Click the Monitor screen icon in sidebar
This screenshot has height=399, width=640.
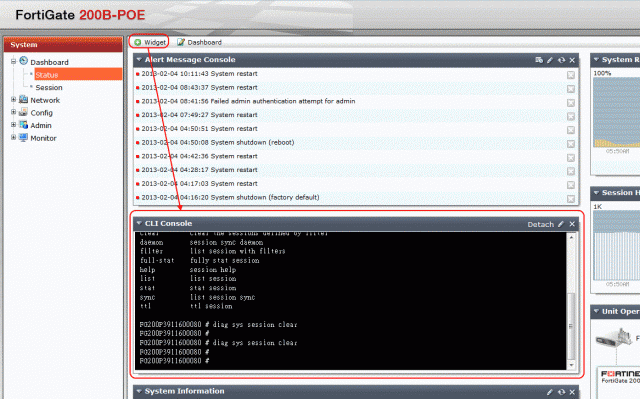24,137
